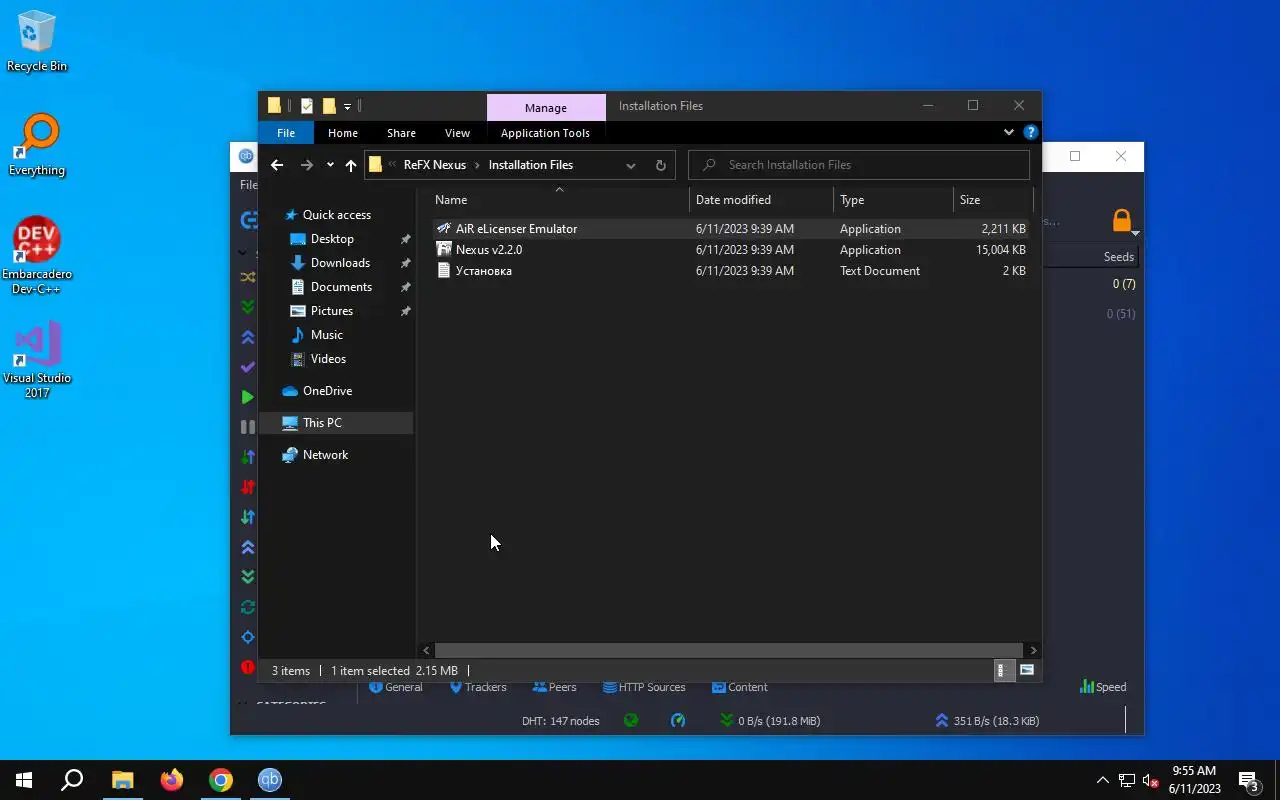Sort by the Size column header

992,200
